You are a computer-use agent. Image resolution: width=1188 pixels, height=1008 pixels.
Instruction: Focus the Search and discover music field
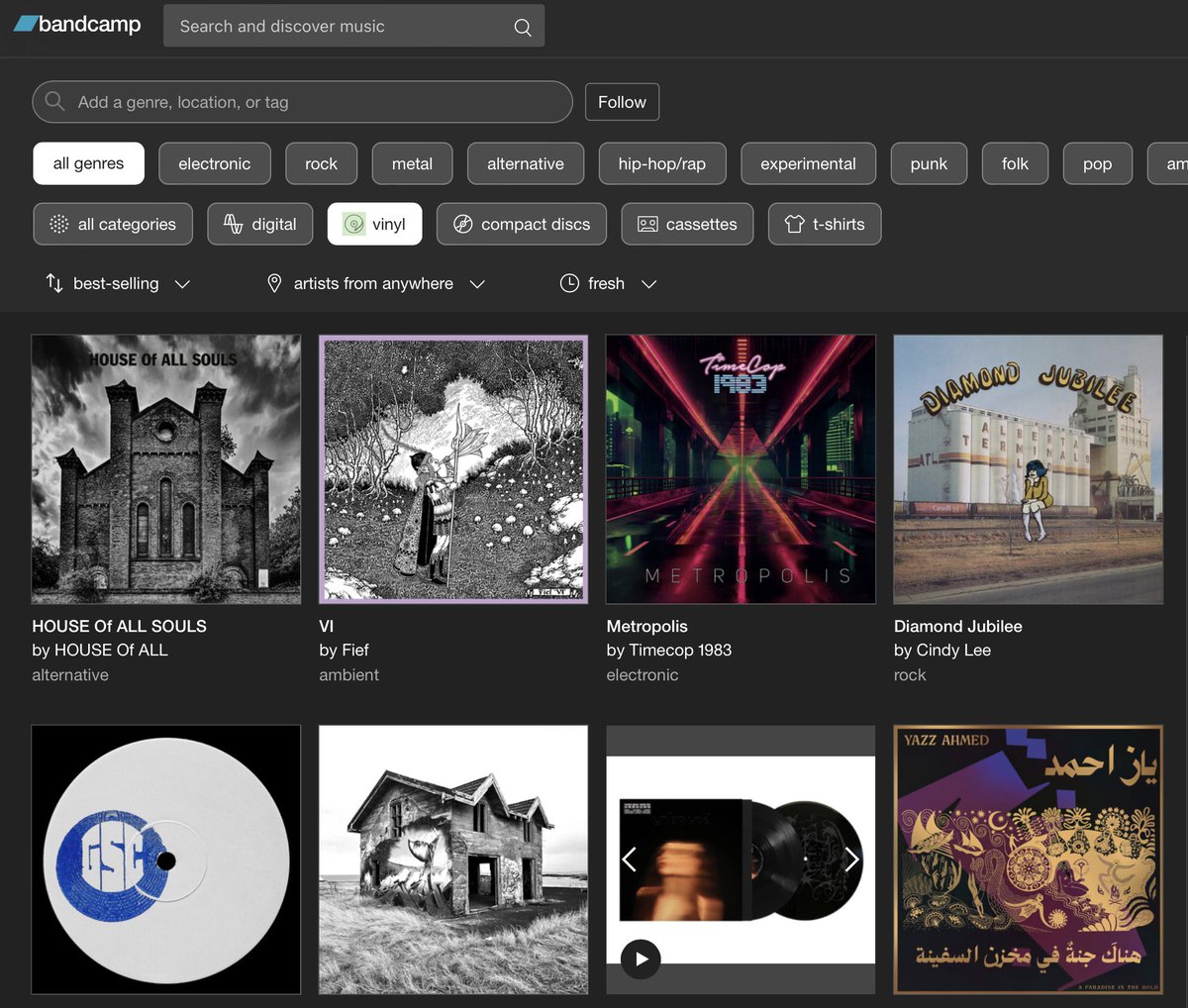(353, 27)
